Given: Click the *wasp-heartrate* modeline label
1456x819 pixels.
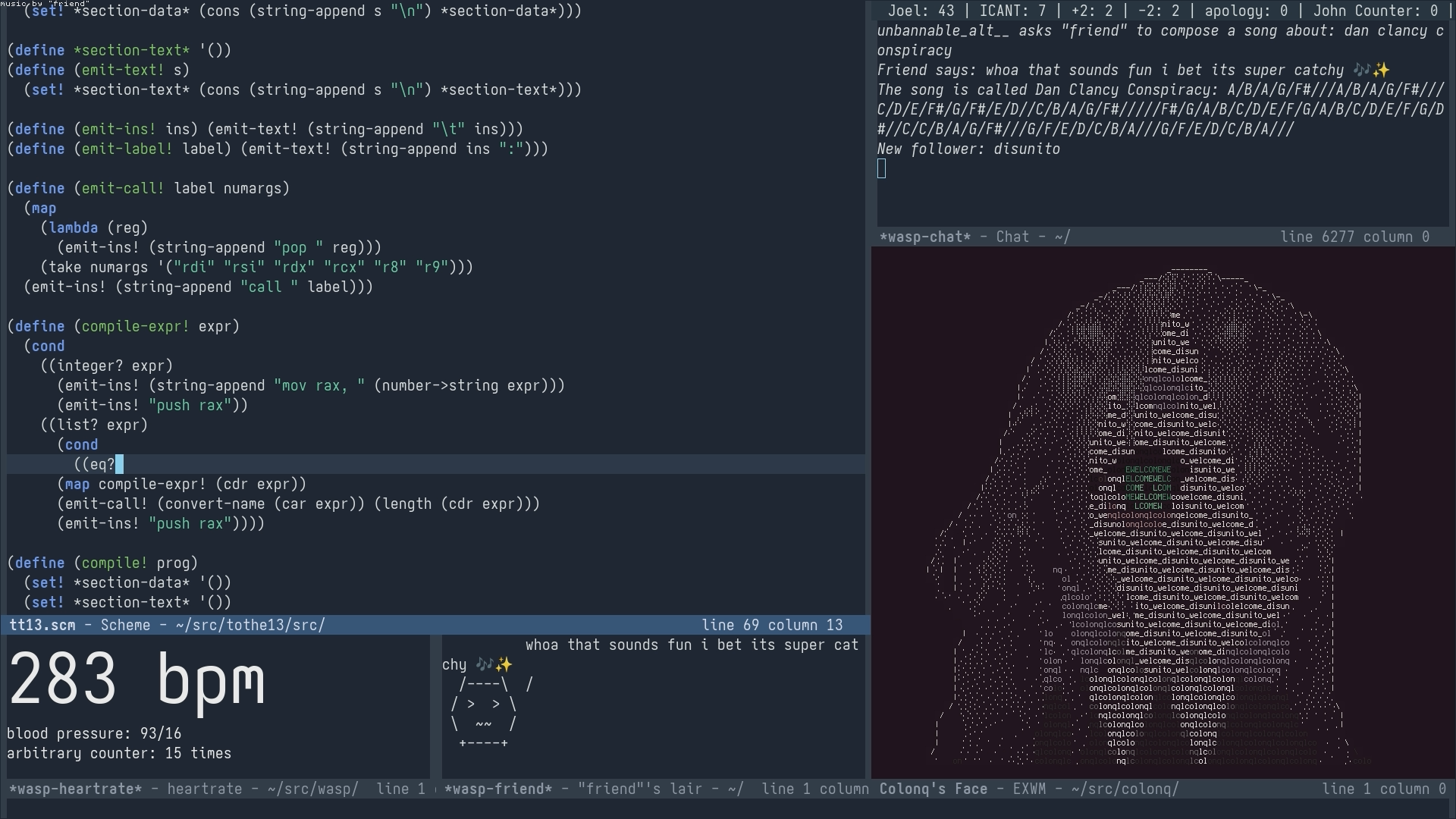Looking at the screenshot, I should click(75, 789).
